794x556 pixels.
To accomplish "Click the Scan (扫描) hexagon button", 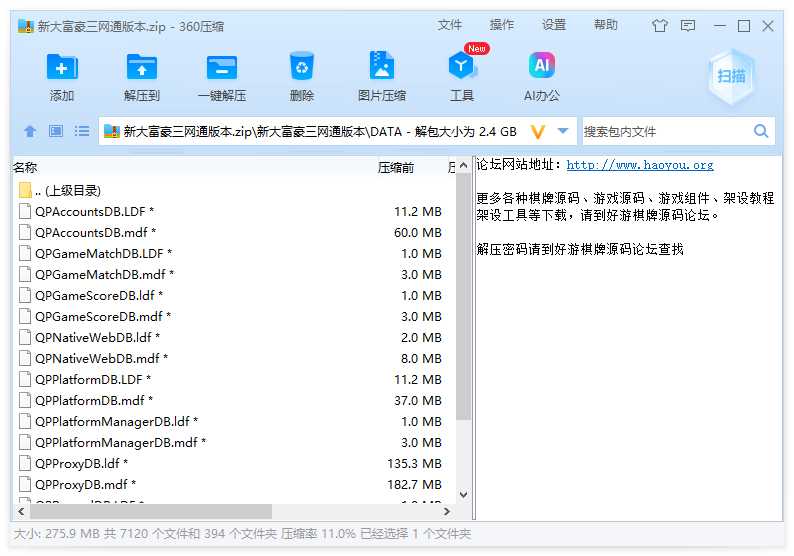I will coord(731,76).
